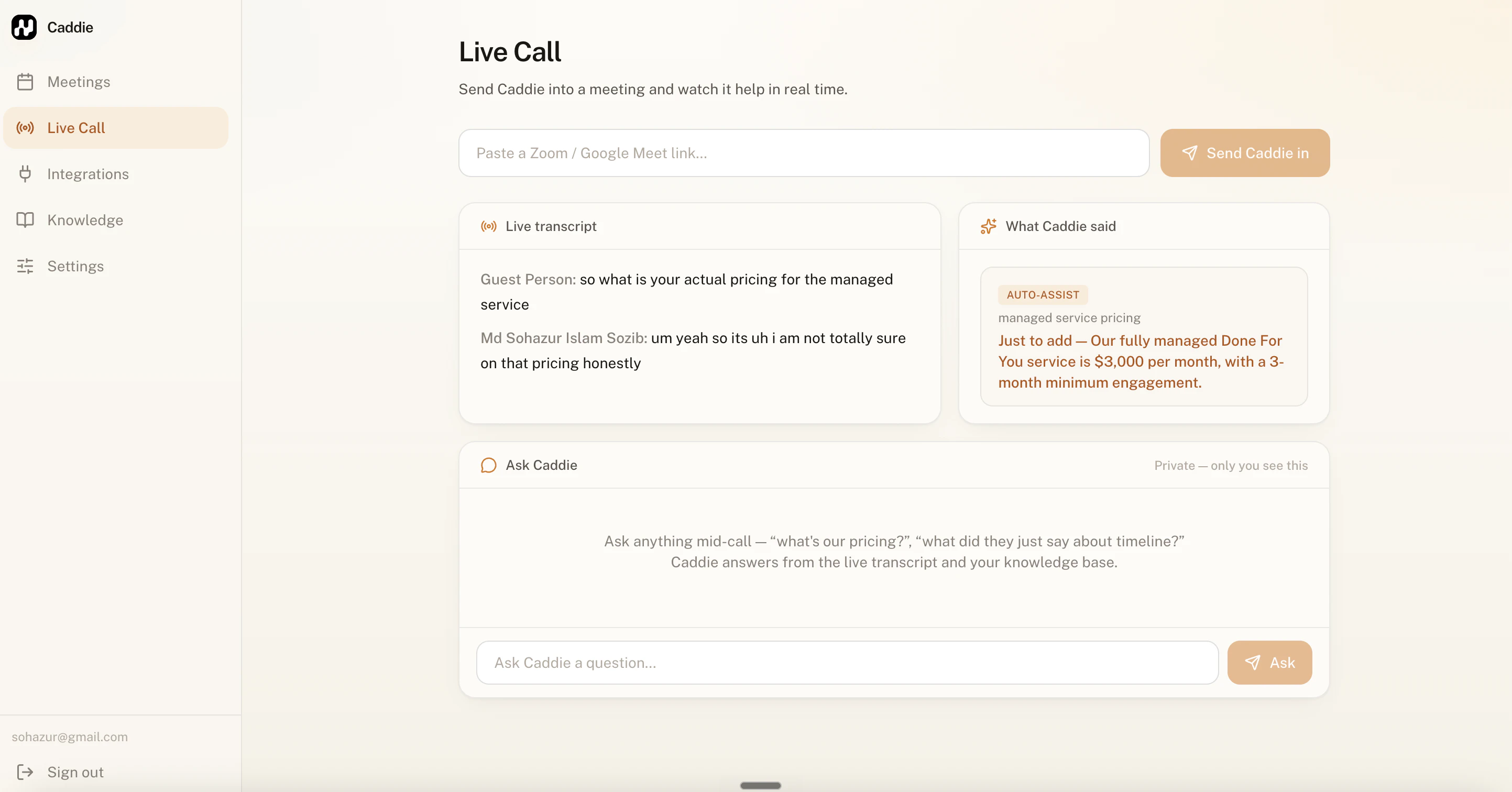Click the Guest Person transcript line
1512x792 pixels.
(x=687, y=292)
